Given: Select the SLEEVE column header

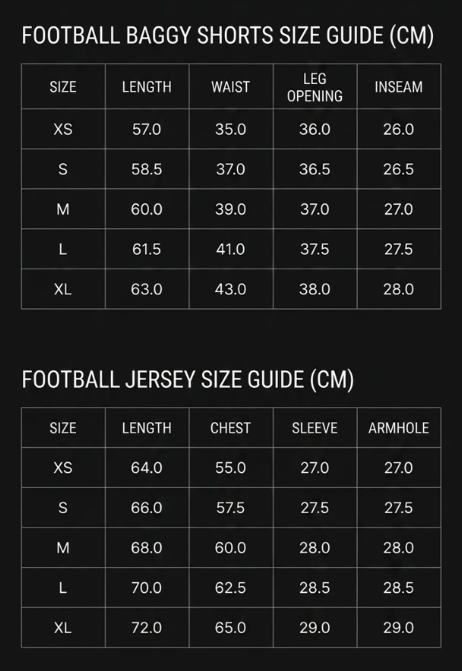Looking at the screenshot, I should coord(315,428).
